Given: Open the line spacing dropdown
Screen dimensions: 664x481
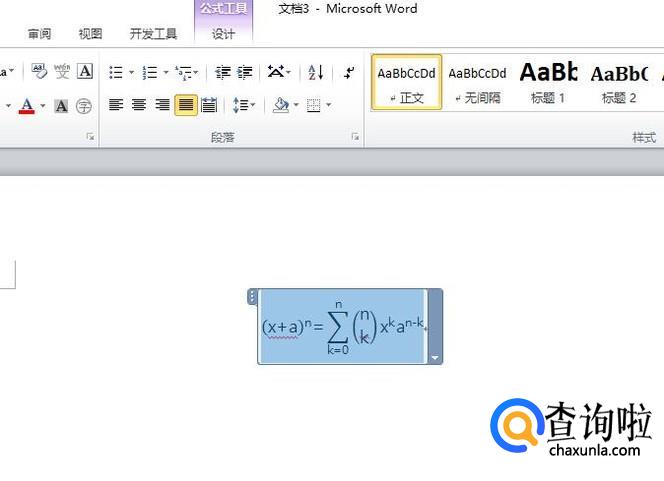Looking at the screenshot, I should click(243, 105).
